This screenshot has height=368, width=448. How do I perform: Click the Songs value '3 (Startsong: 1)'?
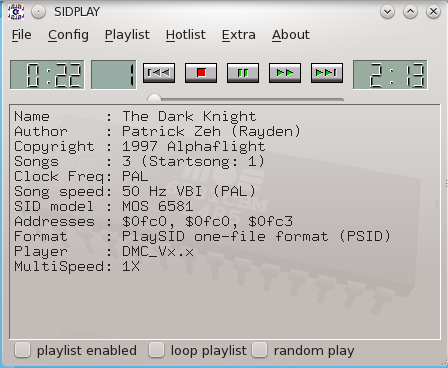coord(193,161)
